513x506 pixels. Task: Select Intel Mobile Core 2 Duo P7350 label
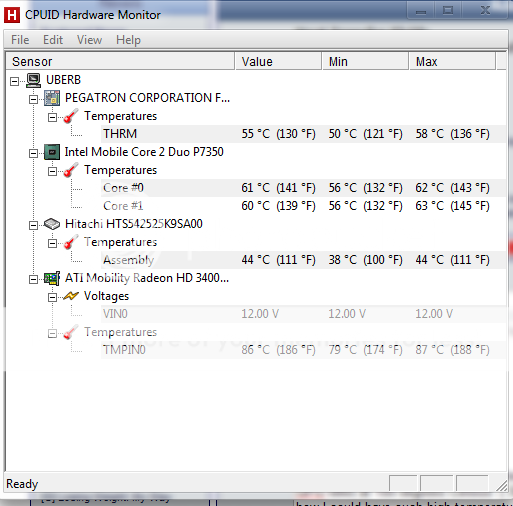144,152
